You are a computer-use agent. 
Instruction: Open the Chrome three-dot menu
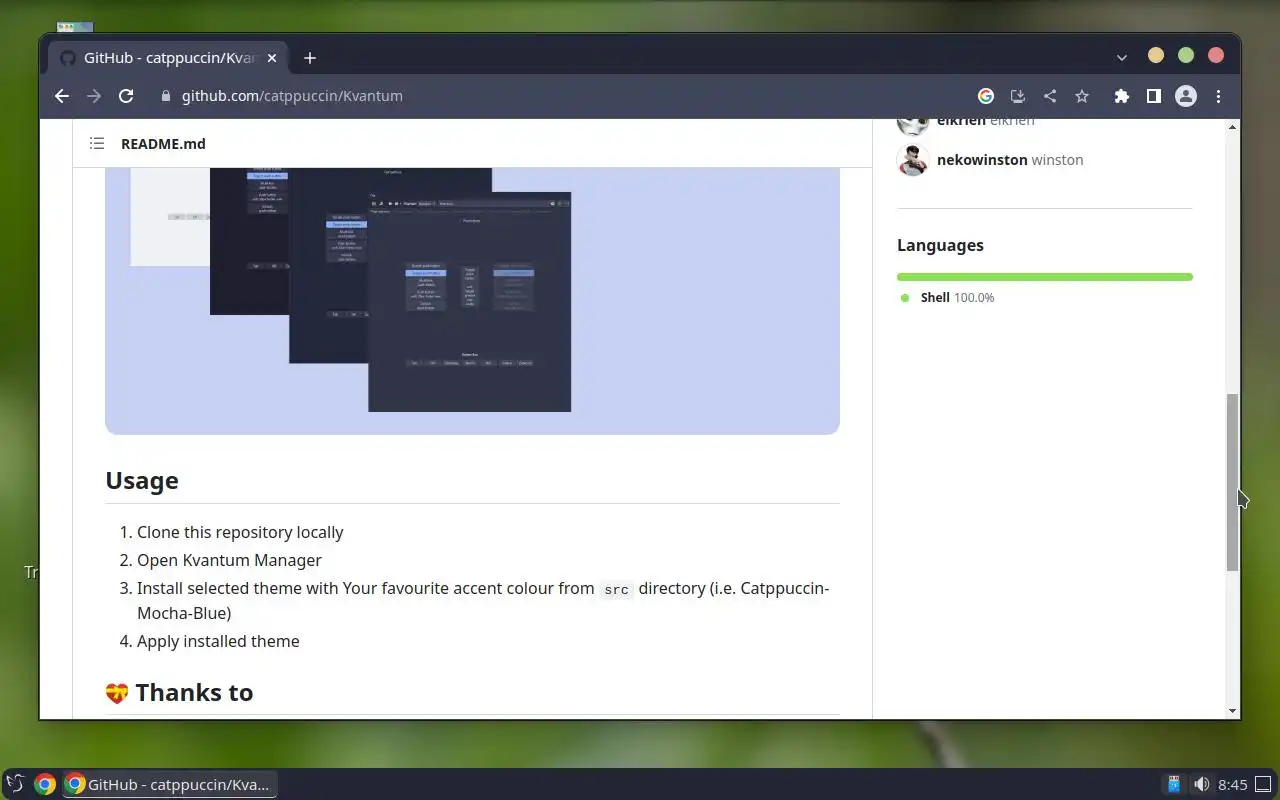tap(1218, 96)
